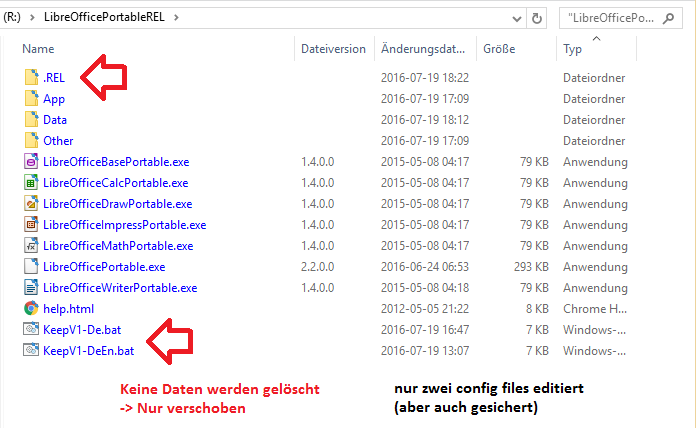This screenshot has height=428, width=696.
Task: Select LibreOfficePortable.exe file name
Action: coord(104,267)
